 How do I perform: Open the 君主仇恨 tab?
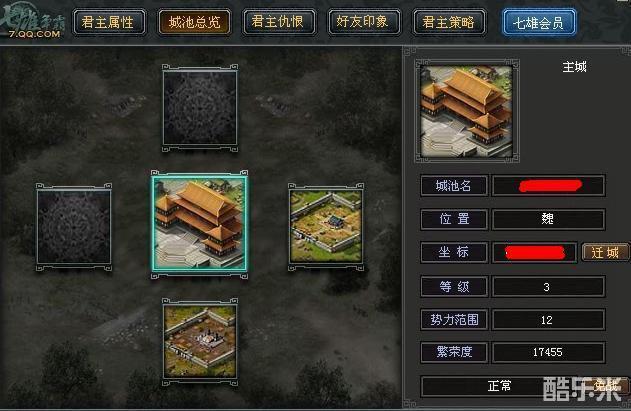click(x=278, y=22)
